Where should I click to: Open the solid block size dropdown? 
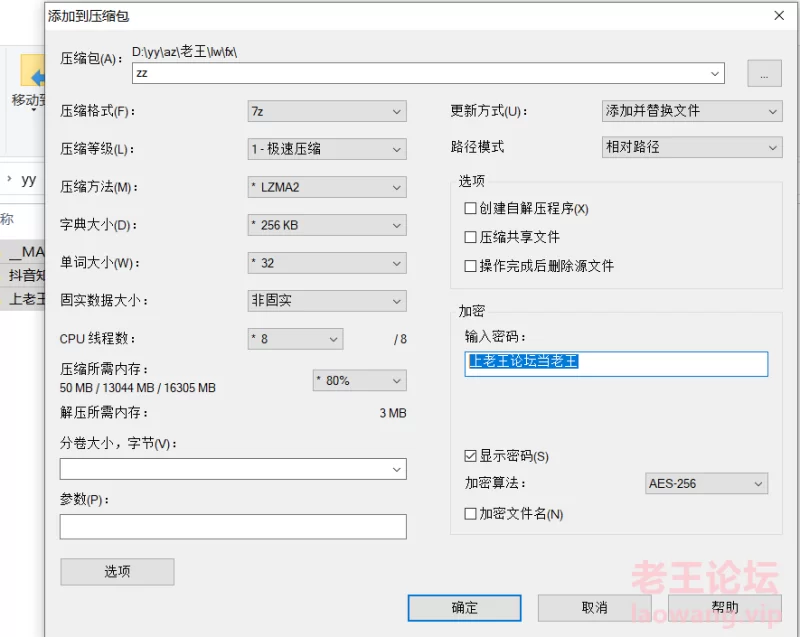(x=327, y=301)
